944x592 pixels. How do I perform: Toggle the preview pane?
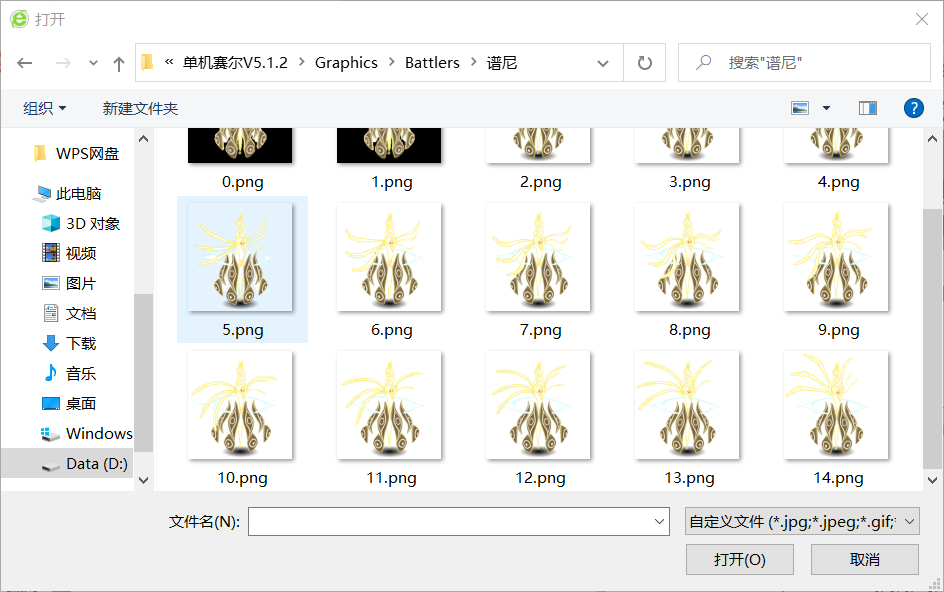868,108
